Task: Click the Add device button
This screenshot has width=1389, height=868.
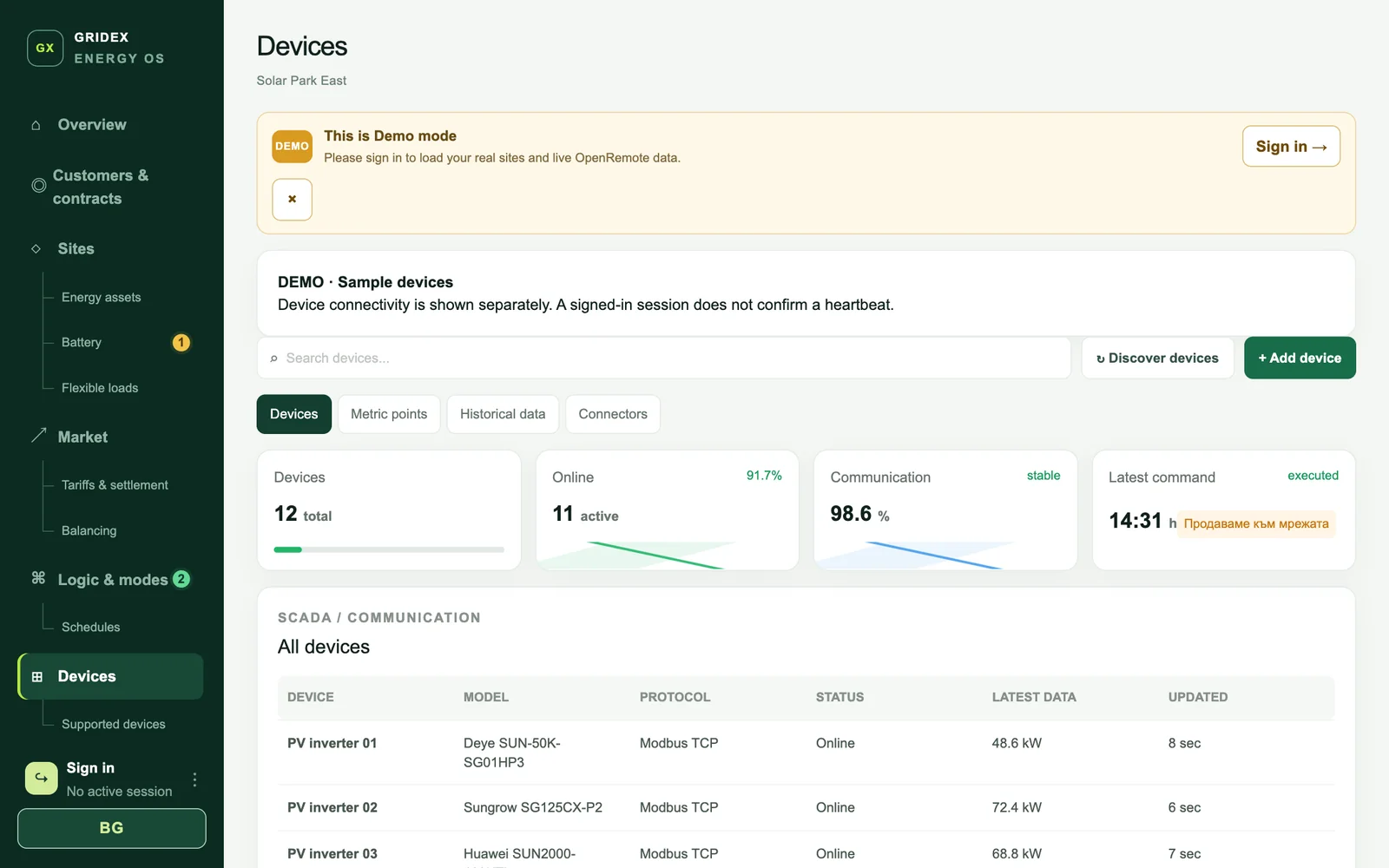Action: (1300, 358)
